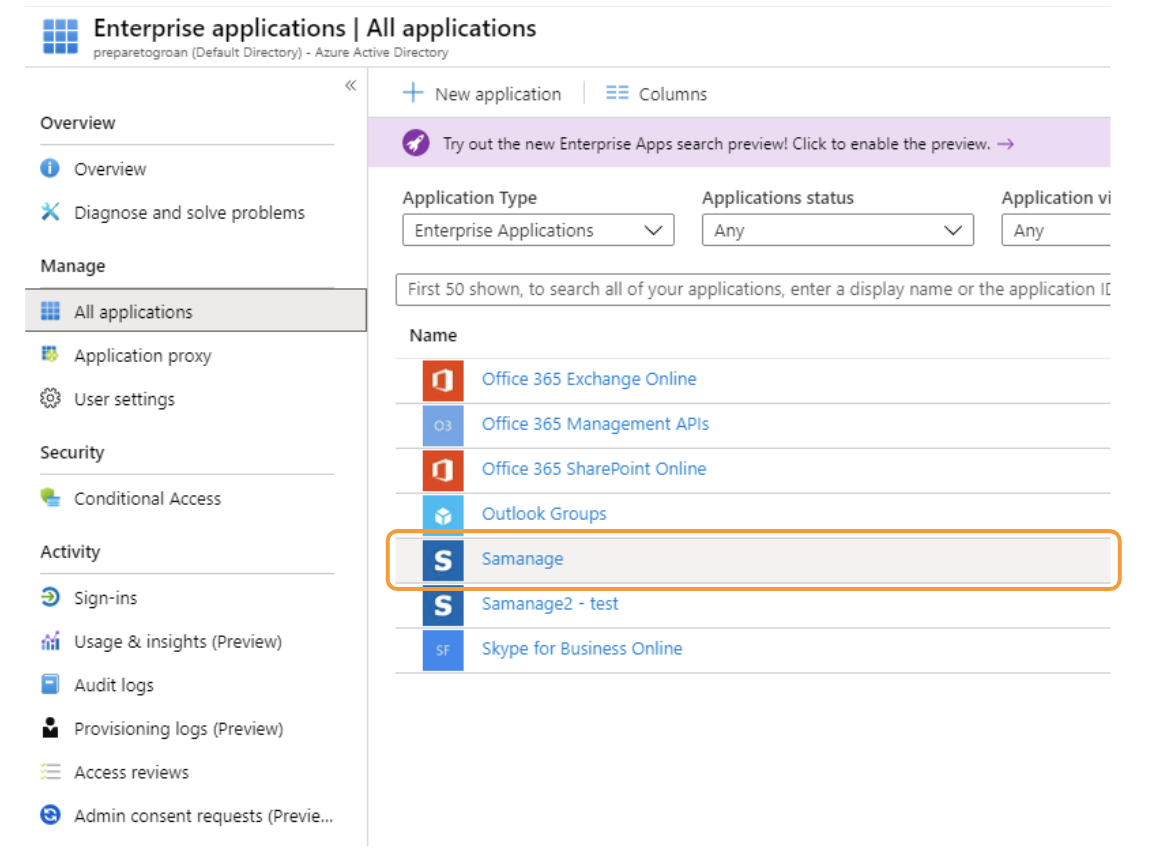Click the Usage & insights chart icon
The width and height of the screenshot is (1166, 848).
tap(50, 640)
